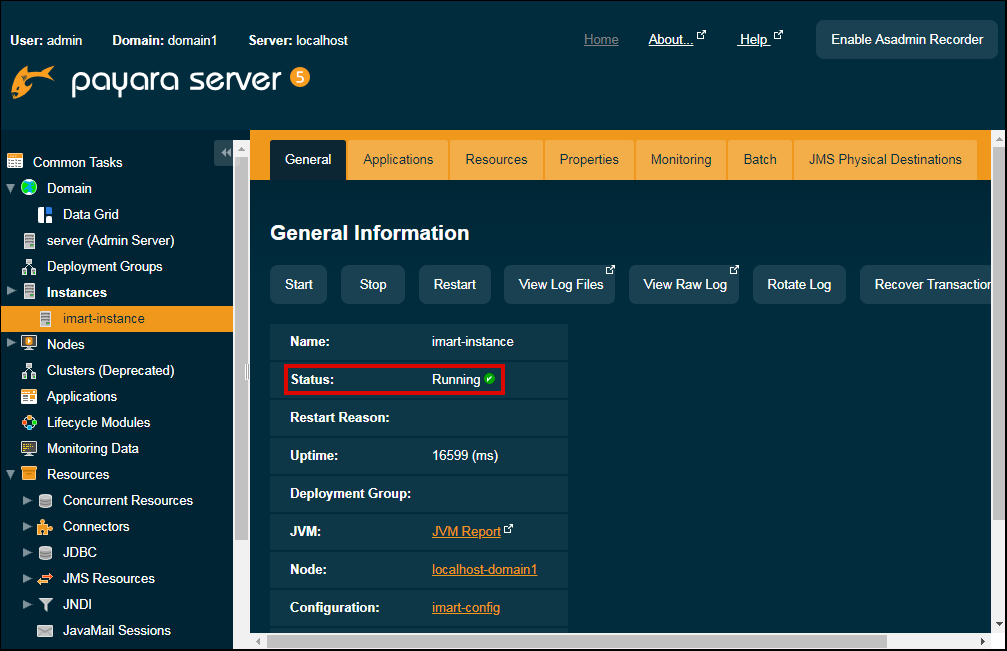This screenshot has height=651, width=1007.
Task: Click the JavaMail Sessions envelope icon
Action: [x=45, y=630]
